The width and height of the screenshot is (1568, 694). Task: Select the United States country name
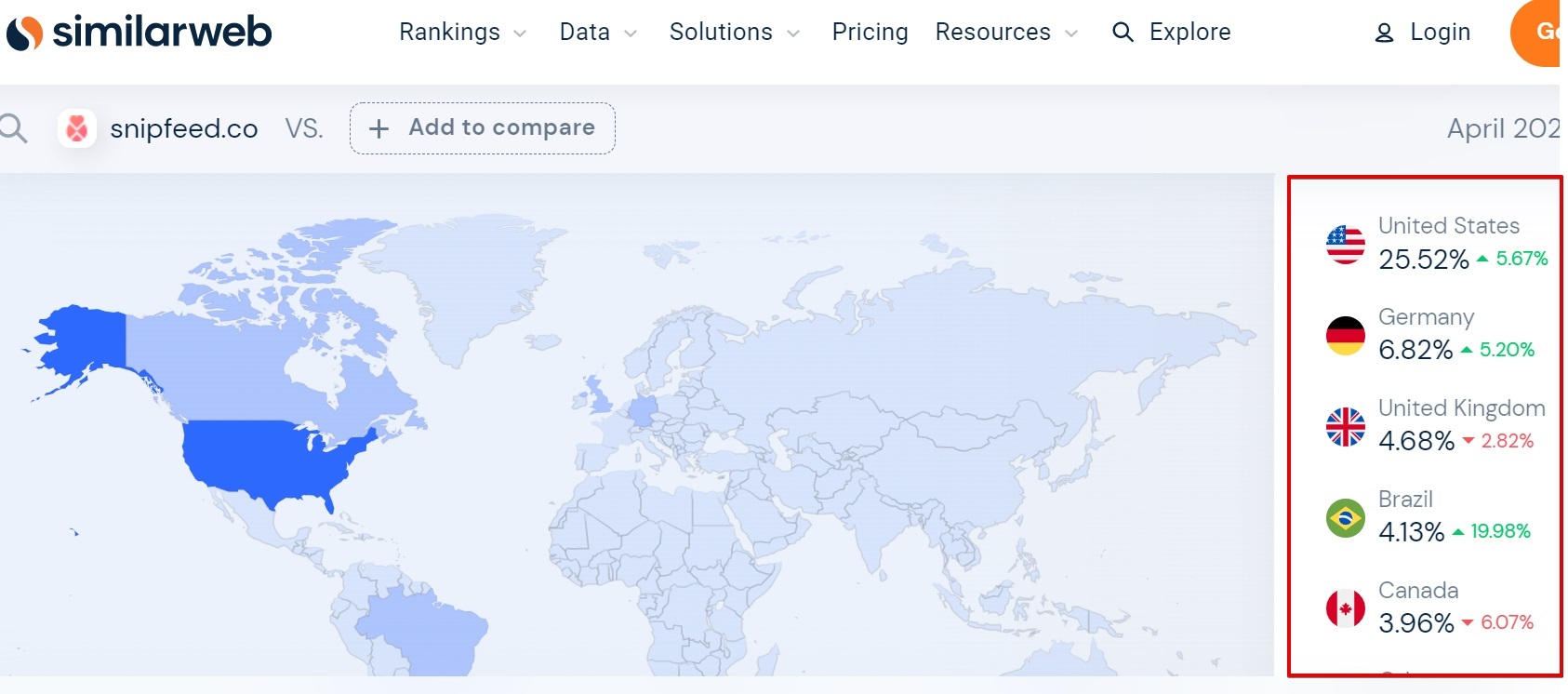coord(1449,226)
